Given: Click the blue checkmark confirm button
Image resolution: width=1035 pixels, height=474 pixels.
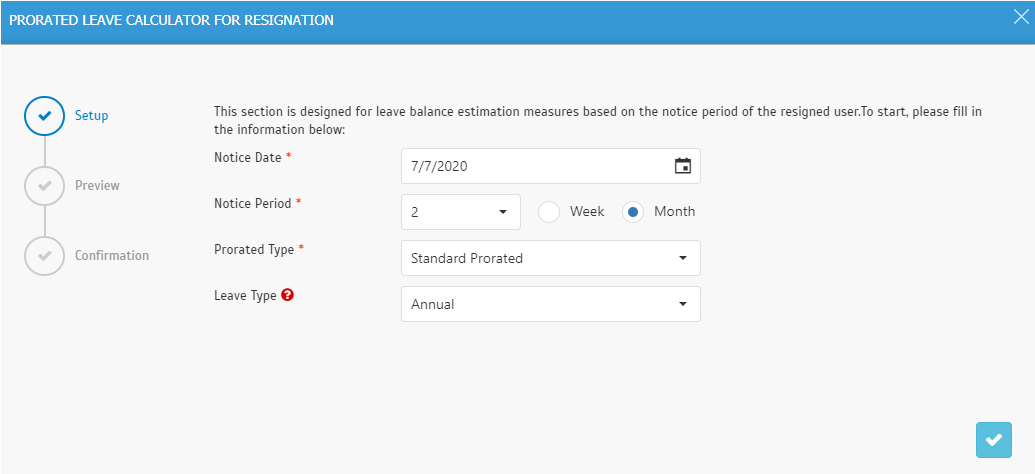Looking at the screenshot, I should [x=993, y=440].
